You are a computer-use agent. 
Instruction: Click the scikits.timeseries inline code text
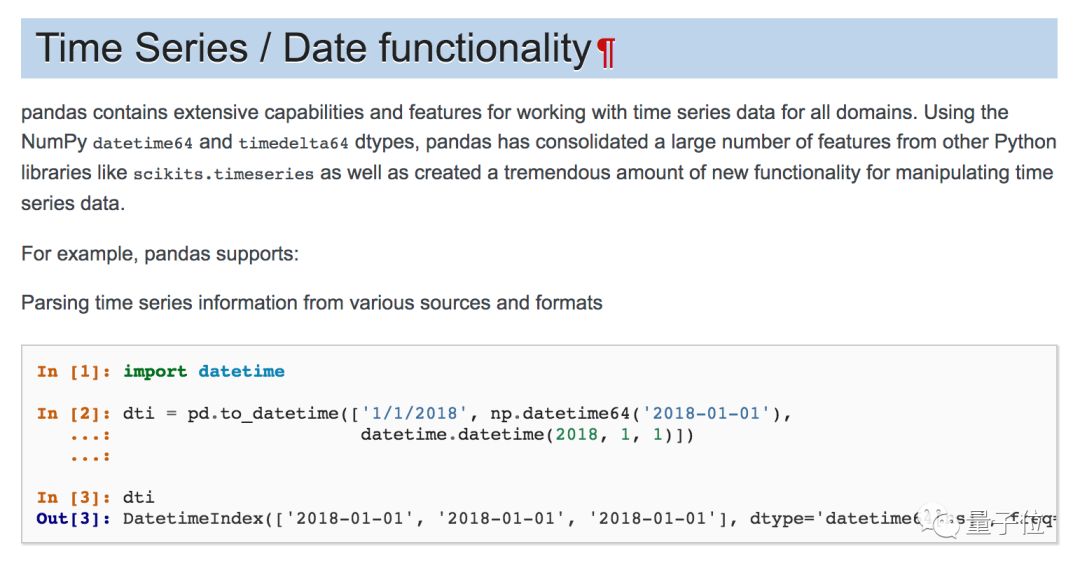click(223, 174)
